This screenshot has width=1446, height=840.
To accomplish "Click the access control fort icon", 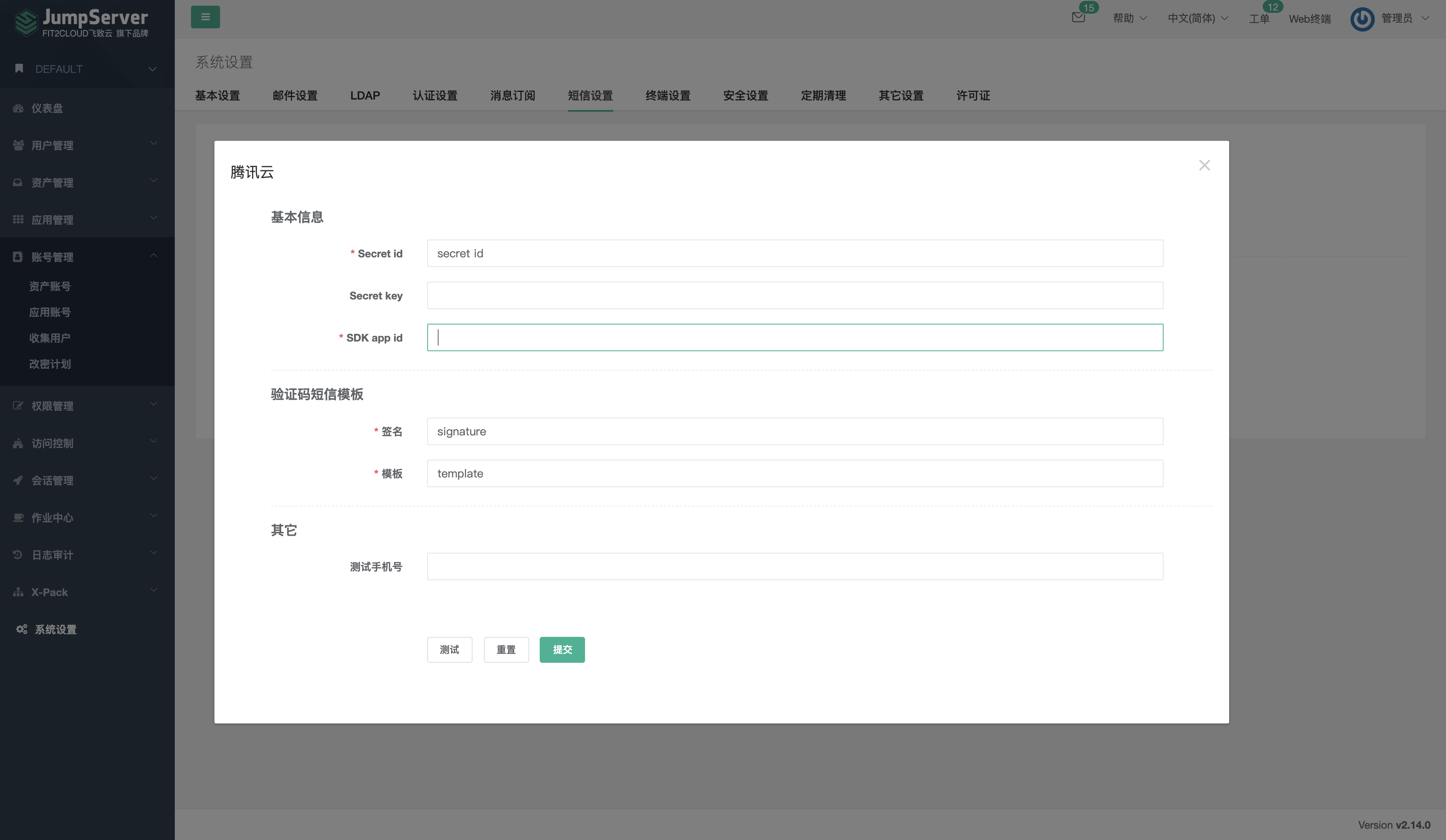I will pyautogui.click(x=18, y=443).
